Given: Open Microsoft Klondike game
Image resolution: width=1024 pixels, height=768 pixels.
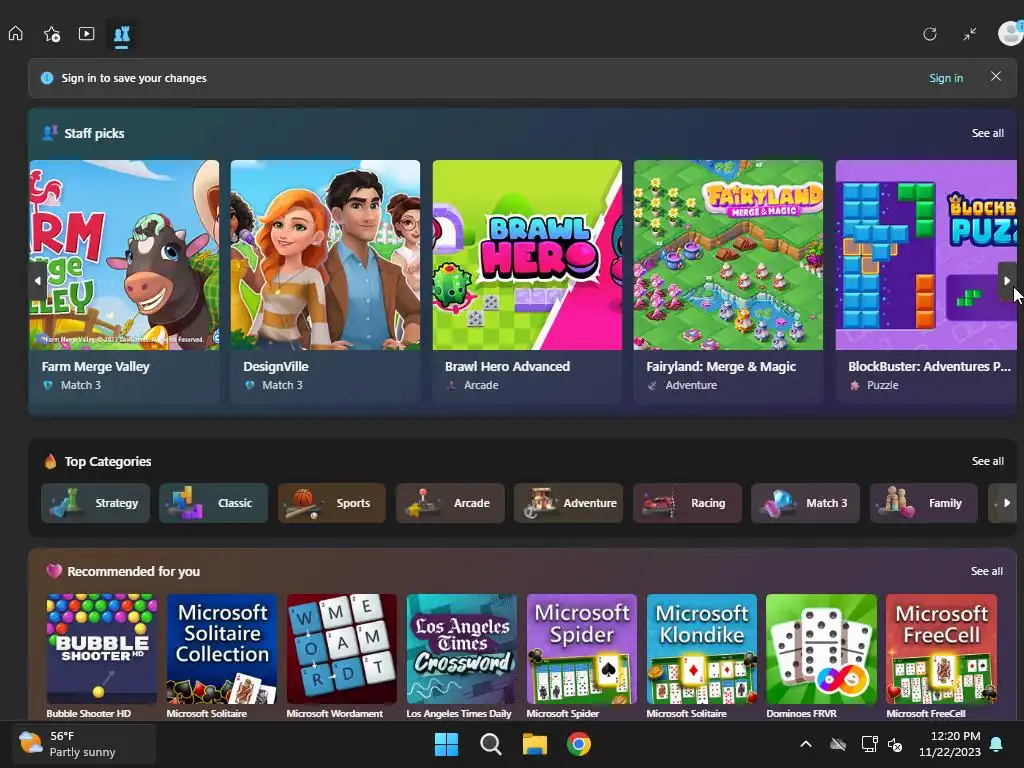Looking at the screenshot, I should [701, 656].
